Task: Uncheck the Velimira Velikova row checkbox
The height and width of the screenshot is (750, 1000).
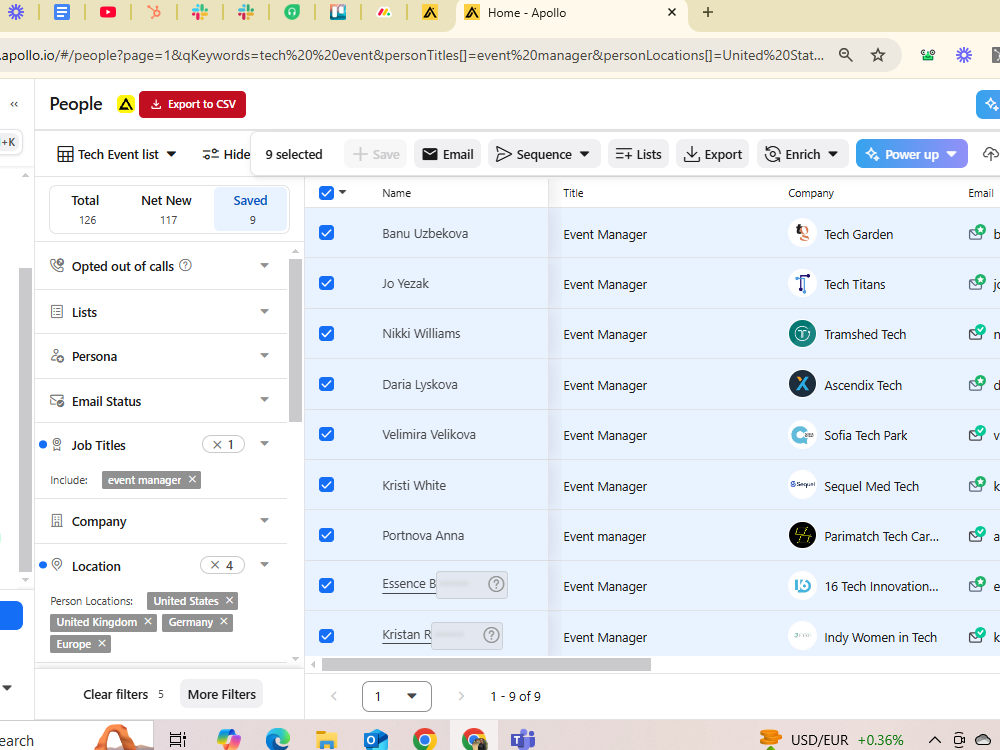Action: click(x=326, y=434)
